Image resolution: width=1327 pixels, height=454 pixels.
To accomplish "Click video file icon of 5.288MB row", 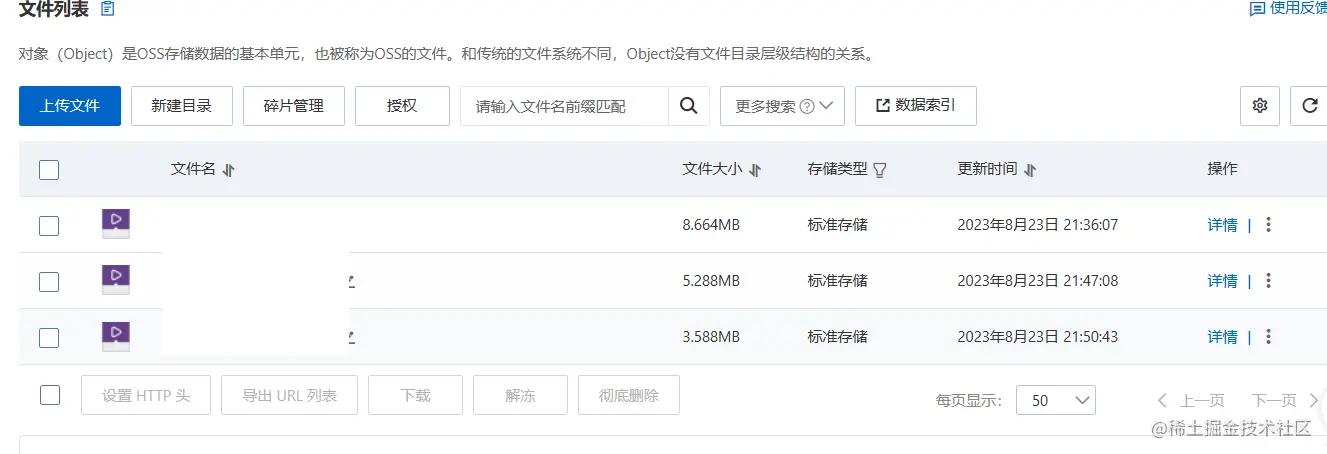I will pyautogui.click(x=116, y=279).
